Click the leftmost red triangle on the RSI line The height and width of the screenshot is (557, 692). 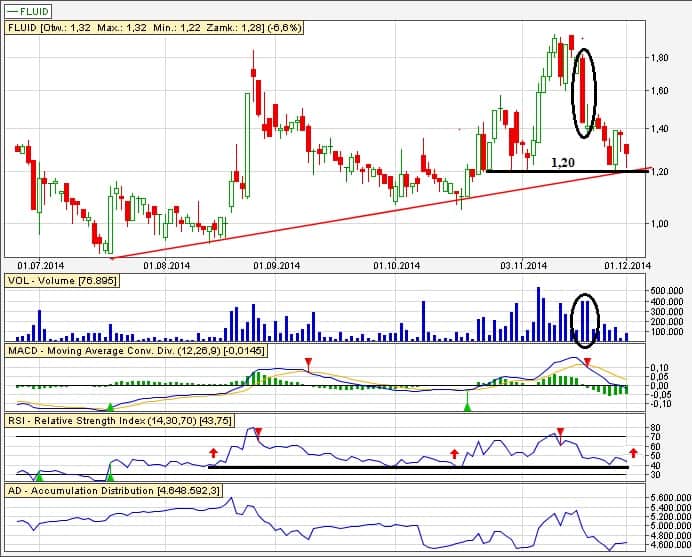(258, 432)
